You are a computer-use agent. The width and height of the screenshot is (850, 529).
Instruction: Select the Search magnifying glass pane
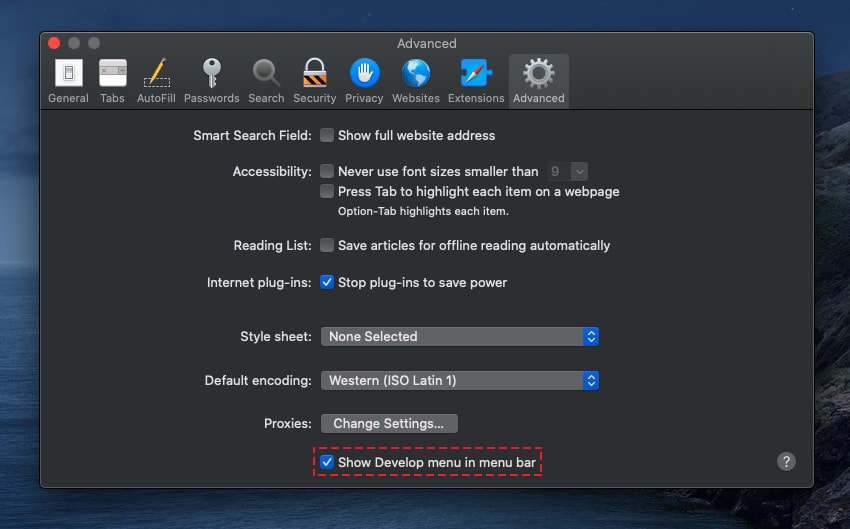266,81
